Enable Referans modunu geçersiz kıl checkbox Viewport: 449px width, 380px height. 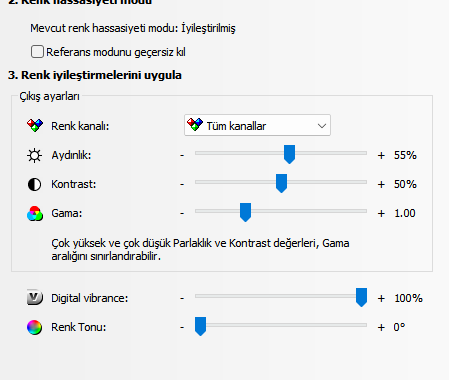tap(37, 52)
